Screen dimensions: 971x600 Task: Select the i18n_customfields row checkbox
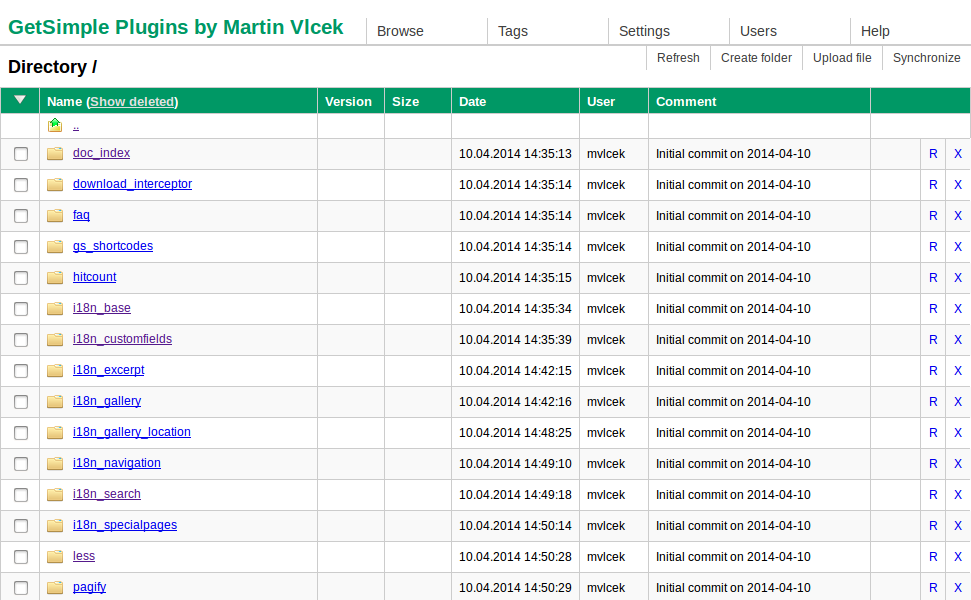(x=21, y=340)
